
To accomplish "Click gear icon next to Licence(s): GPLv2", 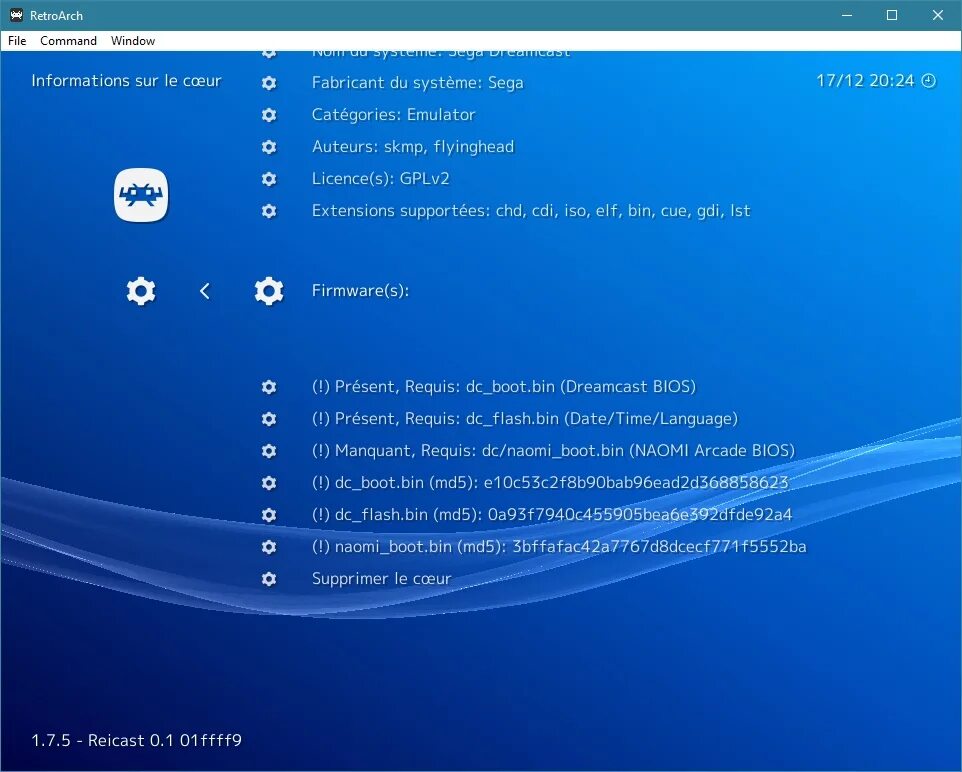I will pyautogui.click(x=269, y=179).
